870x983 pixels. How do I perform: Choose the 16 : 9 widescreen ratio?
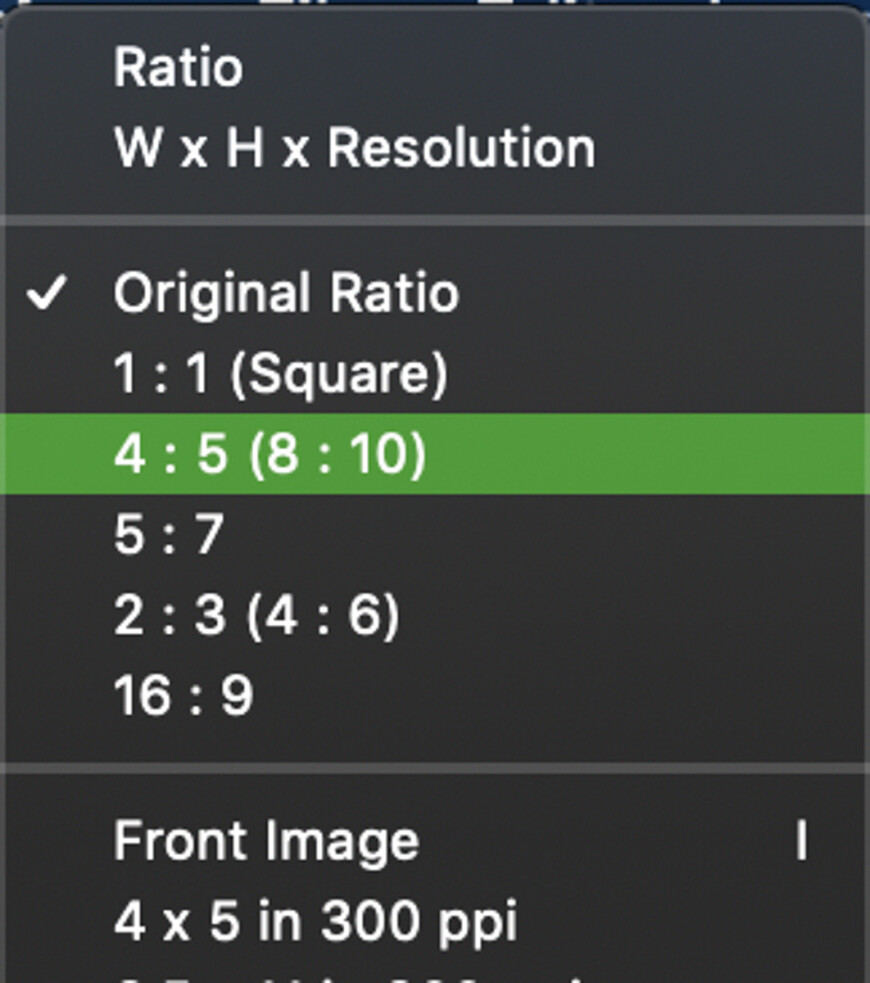[183, 695]
